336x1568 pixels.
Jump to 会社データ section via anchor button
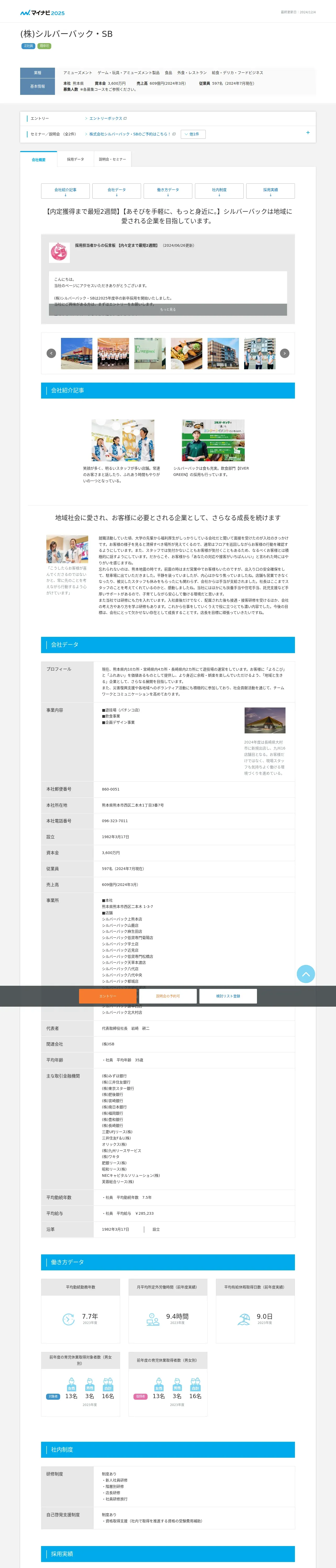coord(116,191)
